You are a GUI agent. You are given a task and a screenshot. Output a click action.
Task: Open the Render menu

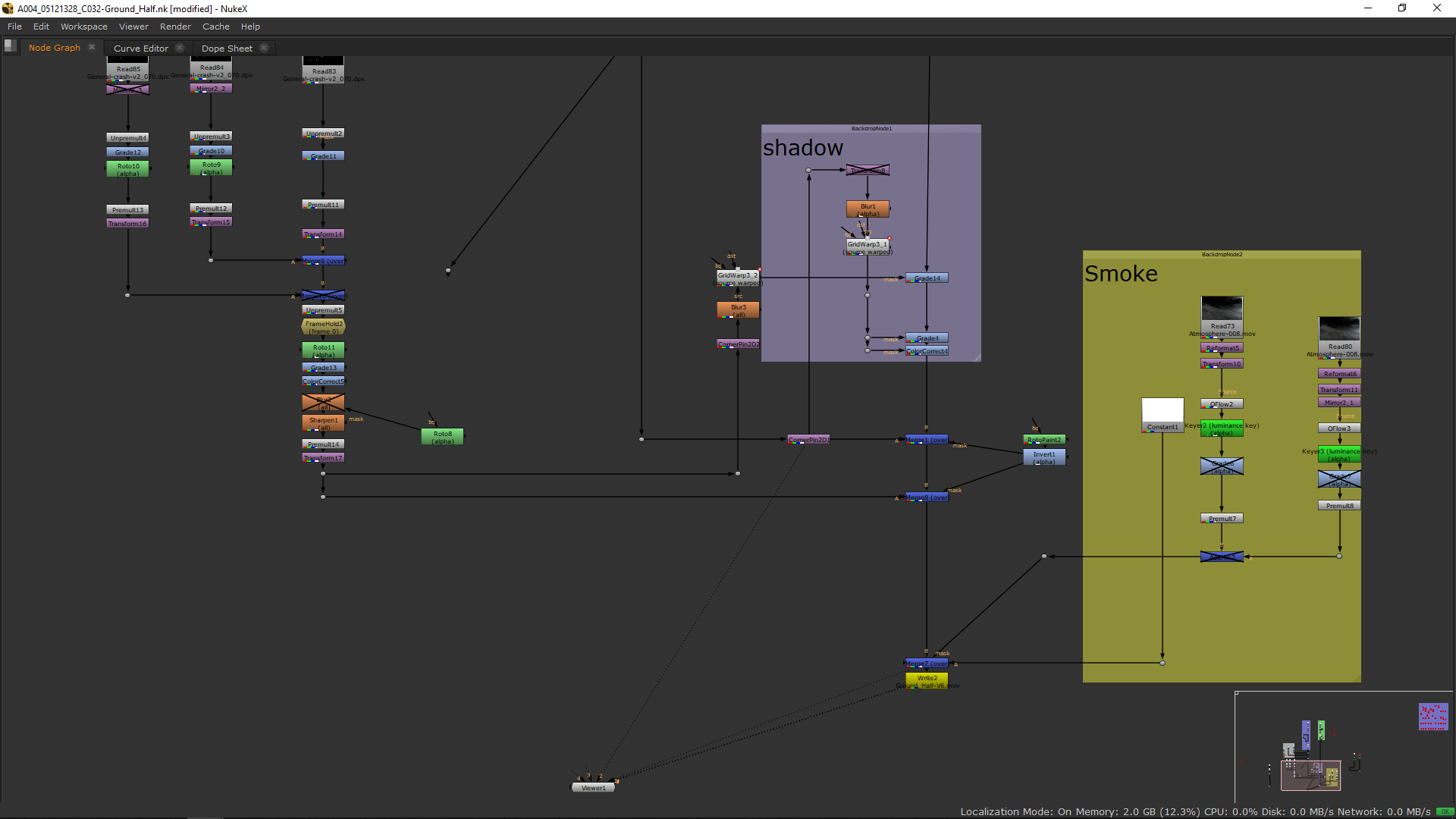point(175,27)
